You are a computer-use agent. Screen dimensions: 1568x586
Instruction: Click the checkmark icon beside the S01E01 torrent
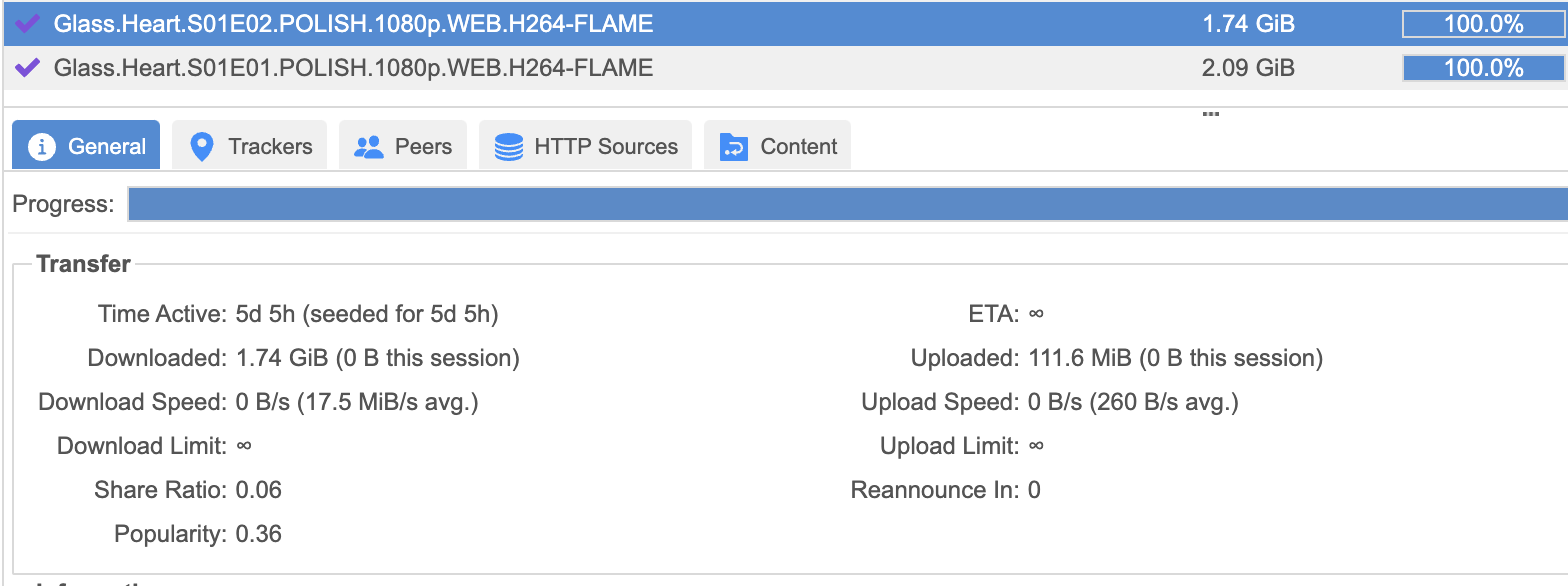click(x=28, y=68)
